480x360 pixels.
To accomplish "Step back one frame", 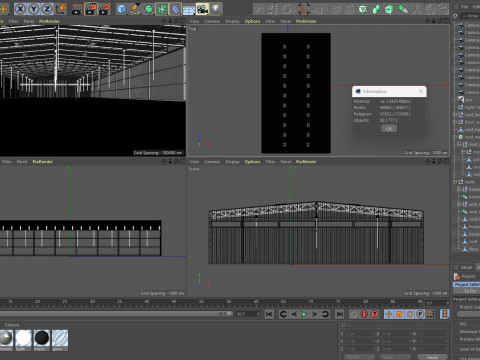I will click(294, 314).
